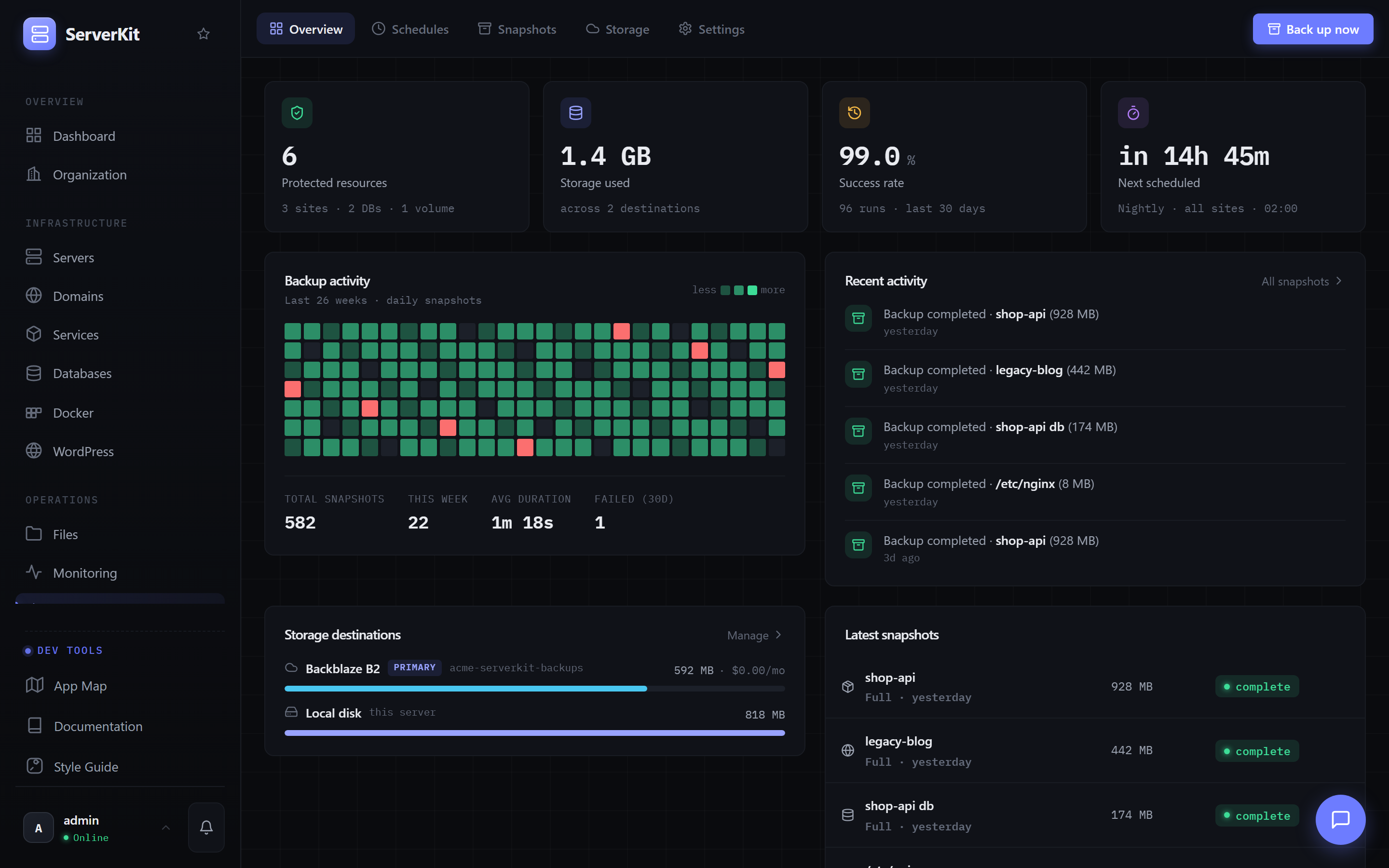Click the star favorite icon beside ServerKit
Screen dimensions: 1389x868
click(x=203, y=34)
